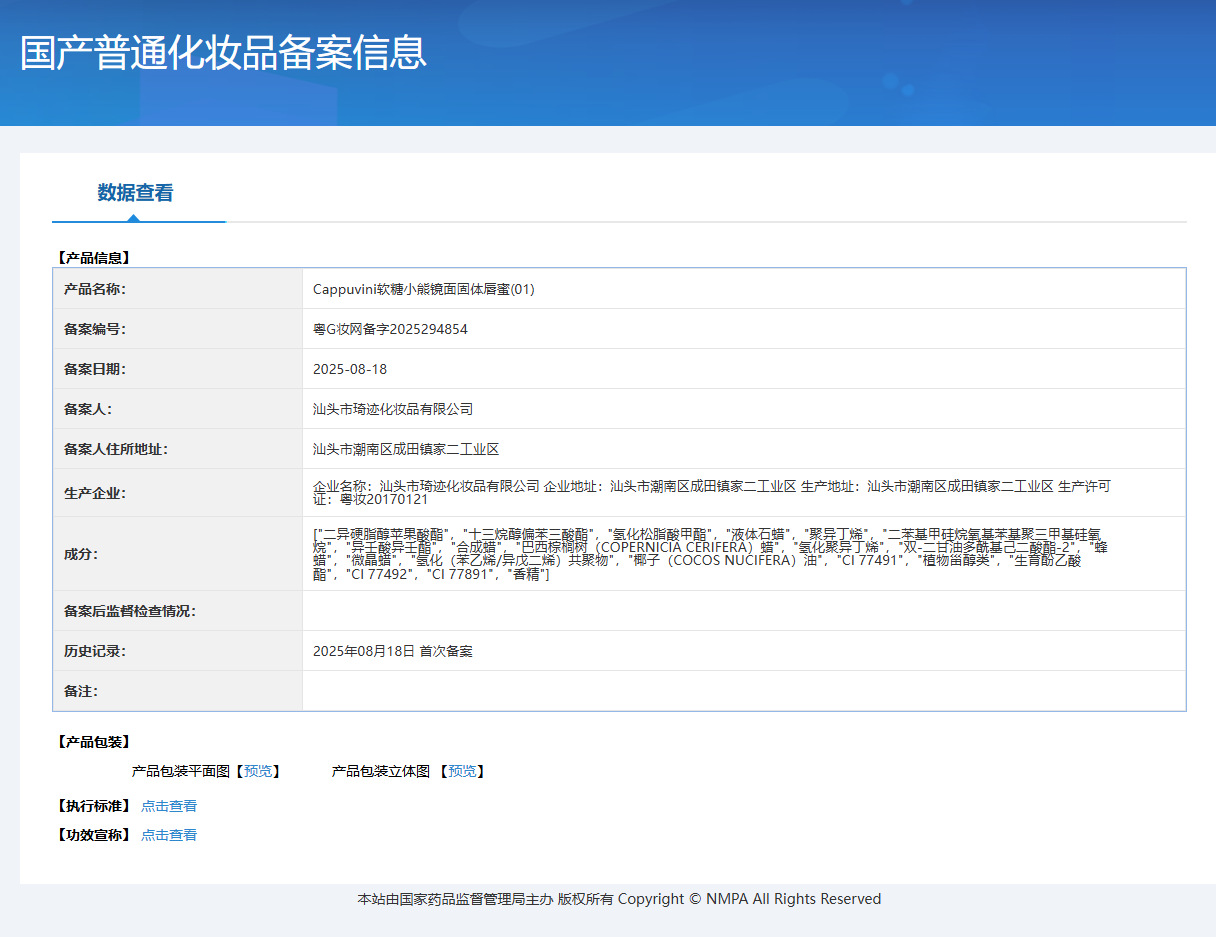Select the address value in the 备案人住所地址 row
1216x937 pixels.
(406, 449)
